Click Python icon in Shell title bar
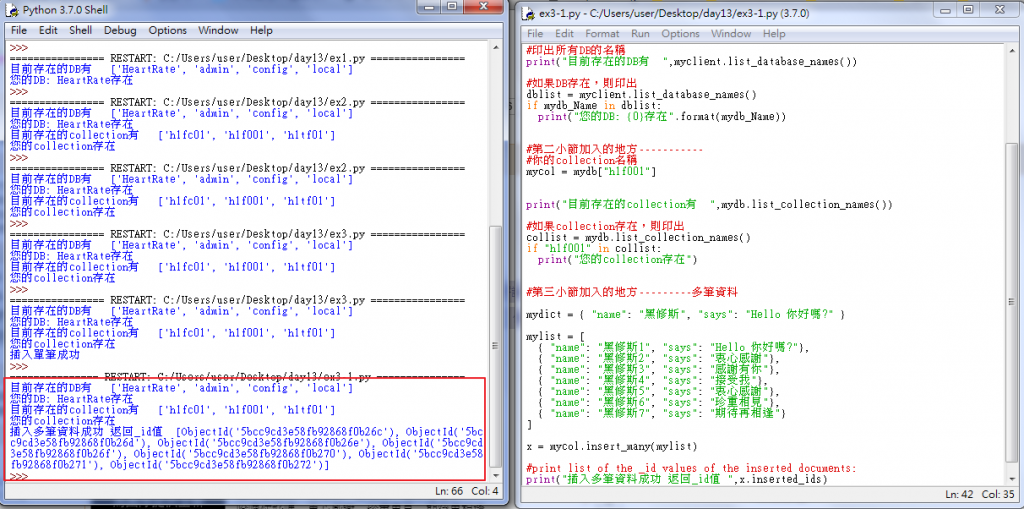The width and height of the screenshot is (1024, 509). (x=13, y=10)
